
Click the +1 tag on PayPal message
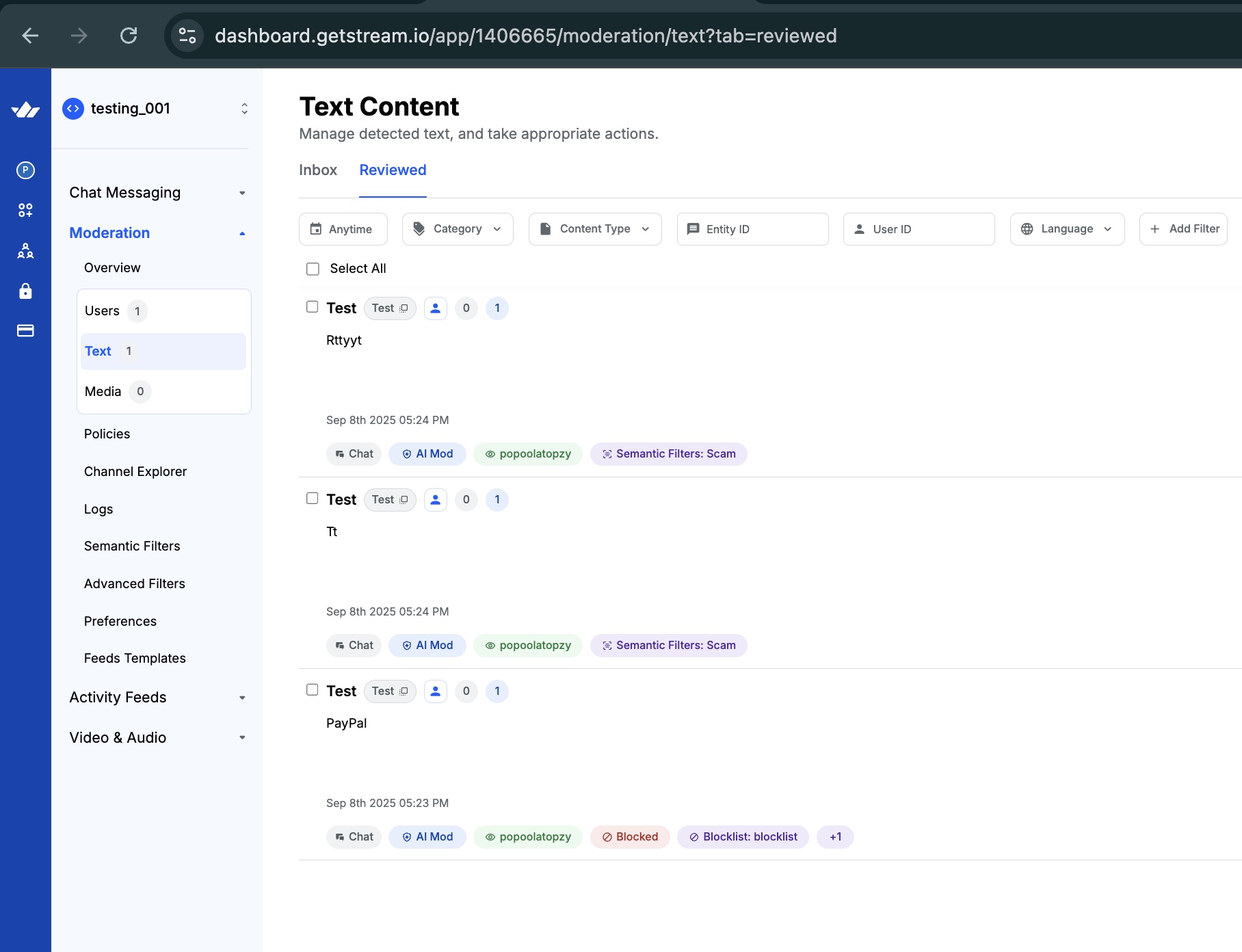pyautogui.click(x=834, y=837)
